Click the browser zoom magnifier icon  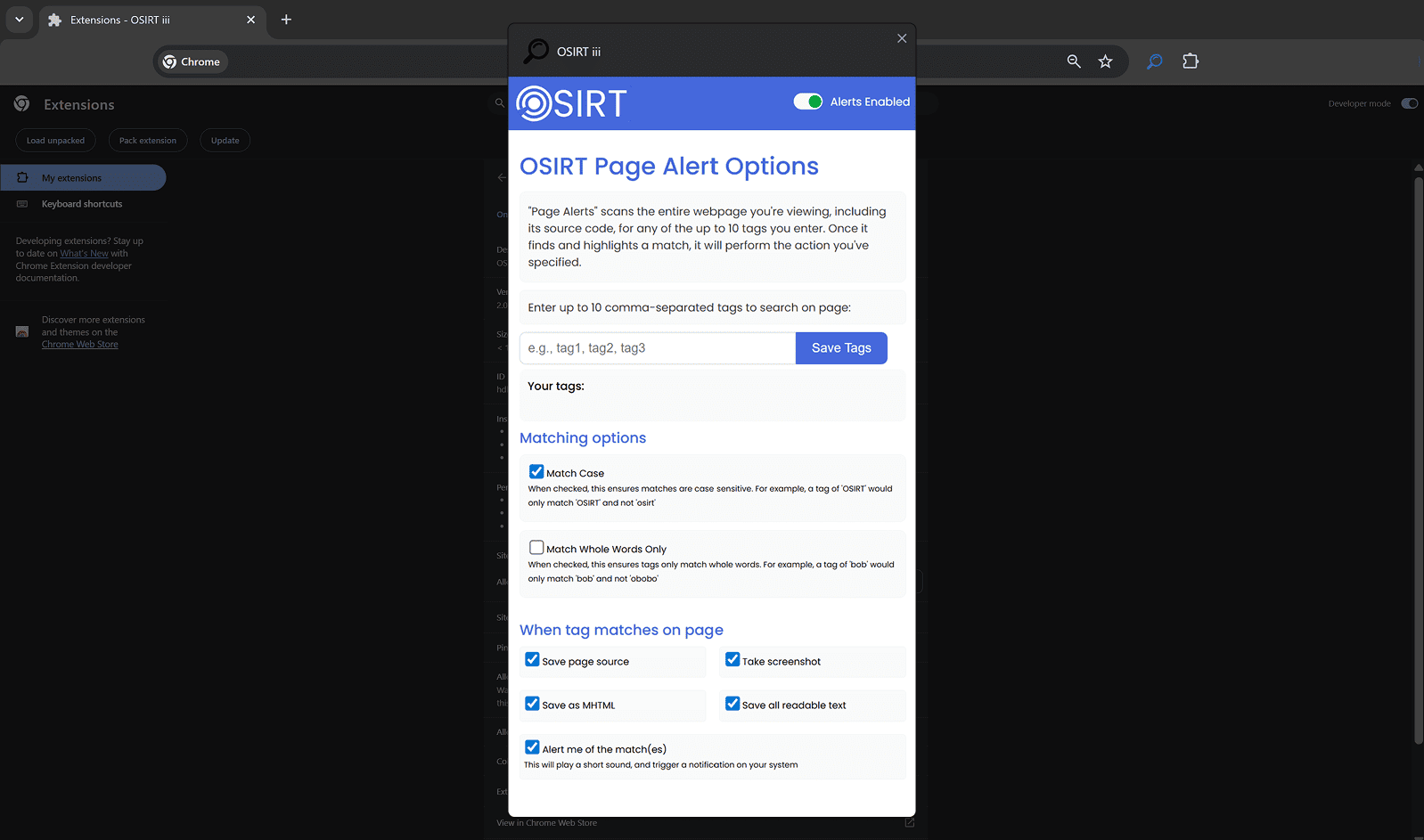(1074, 61)
